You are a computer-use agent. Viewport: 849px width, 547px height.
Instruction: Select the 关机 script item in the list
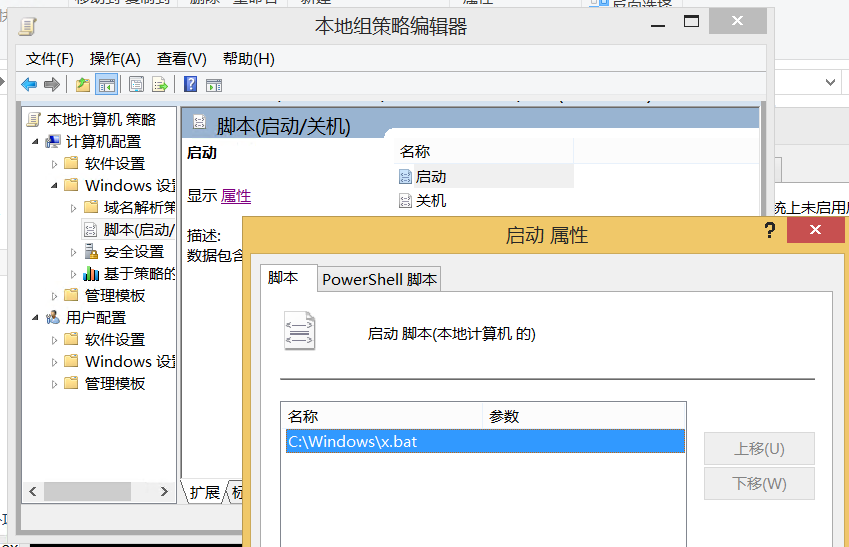pyautogui.click(x=430, y=201)
